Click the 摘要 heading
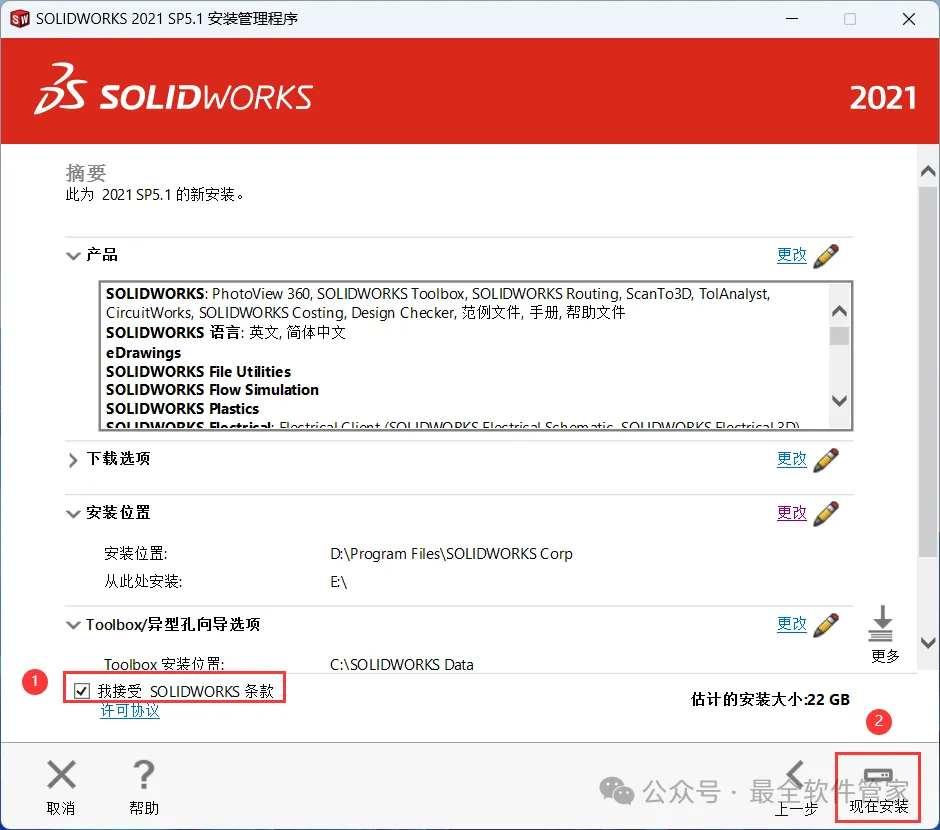940x830 pixels. [x=86, y=173]
